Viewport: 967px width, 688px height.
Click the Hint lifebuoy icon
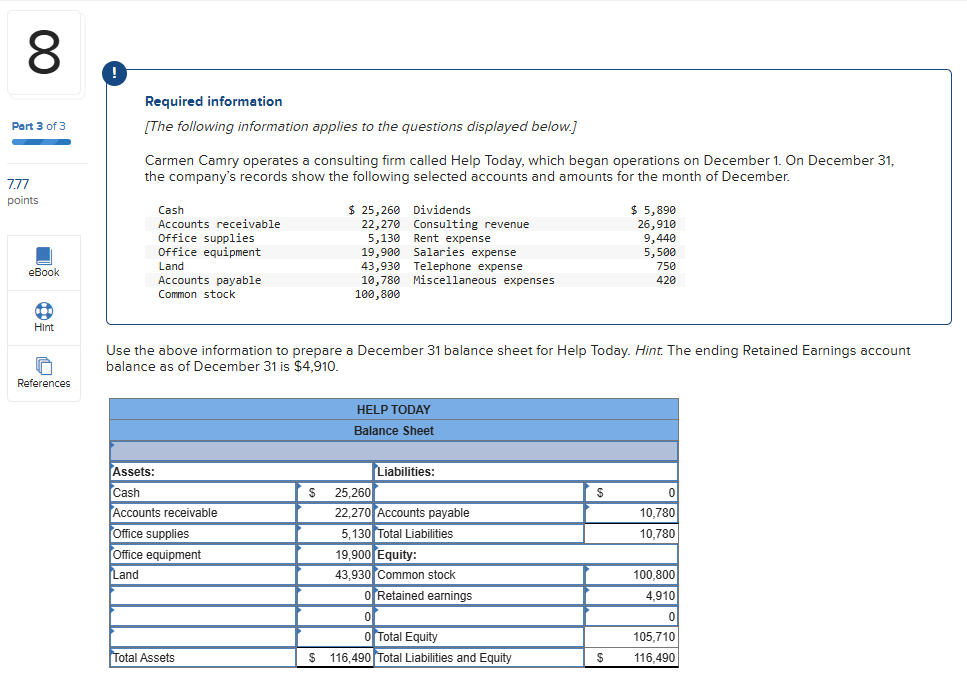coord(44,311)
